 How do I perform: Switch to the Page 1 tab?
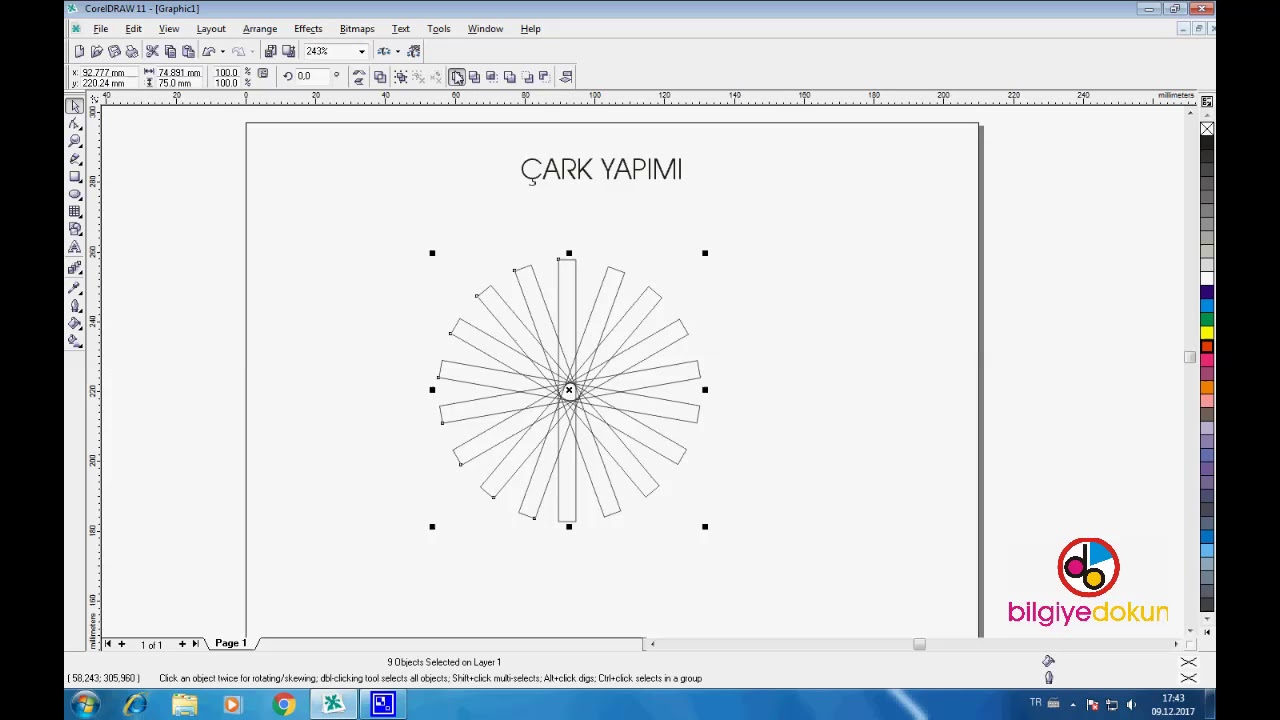[x=230, y=643]
